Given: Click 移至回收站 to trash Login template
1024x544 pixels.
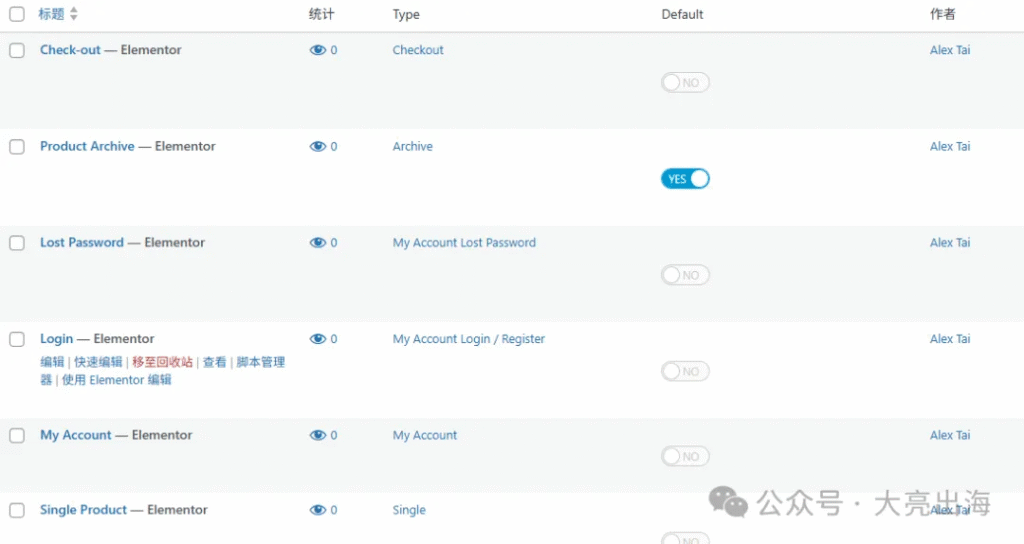Looking at the screenshot, I should tap(163, 362).
